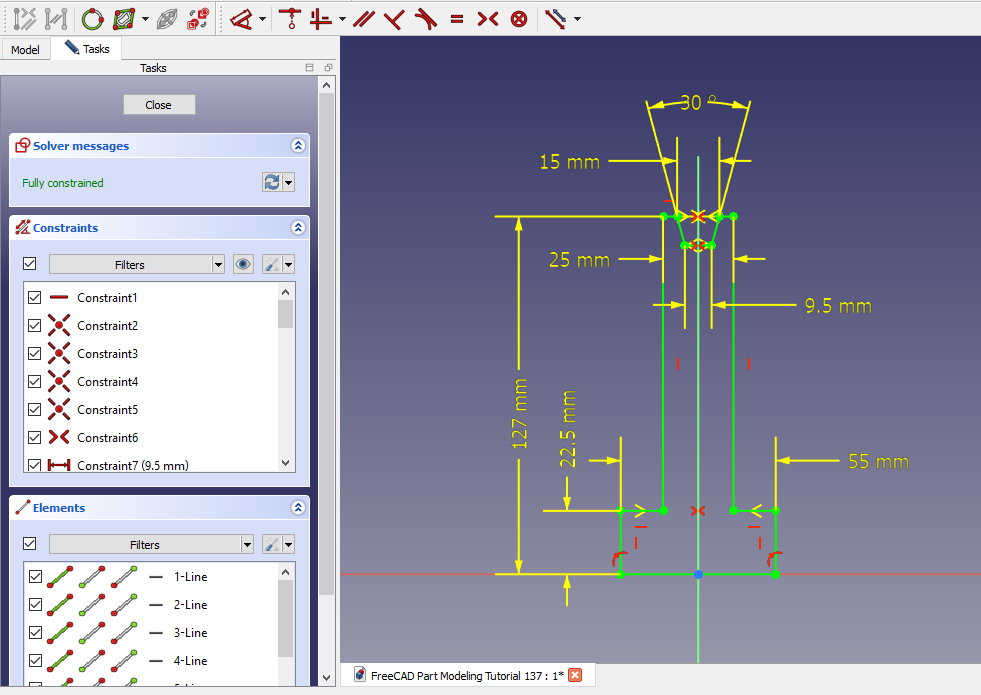Uncheck the 1-Line element checkbox
Image resolution: width=981 pixels, height=695 pixels.
click(x=35, y=577)
